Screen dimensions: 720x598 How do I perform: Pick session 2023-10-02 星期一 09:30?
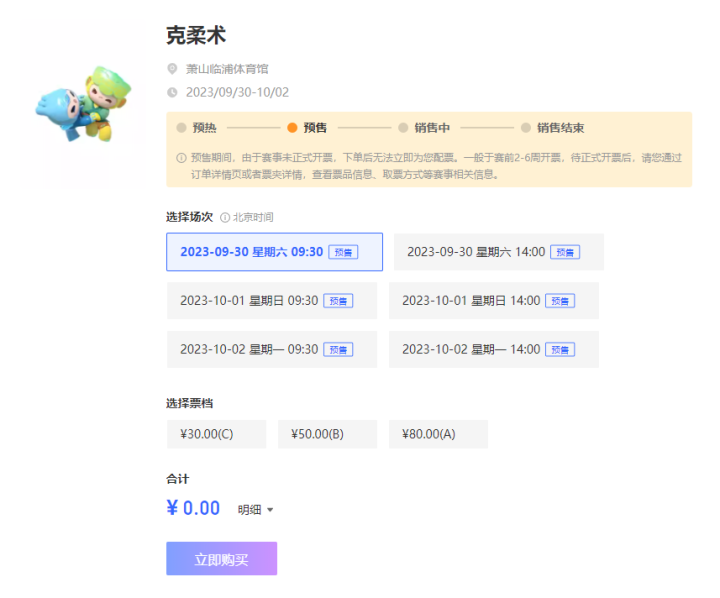271,349
